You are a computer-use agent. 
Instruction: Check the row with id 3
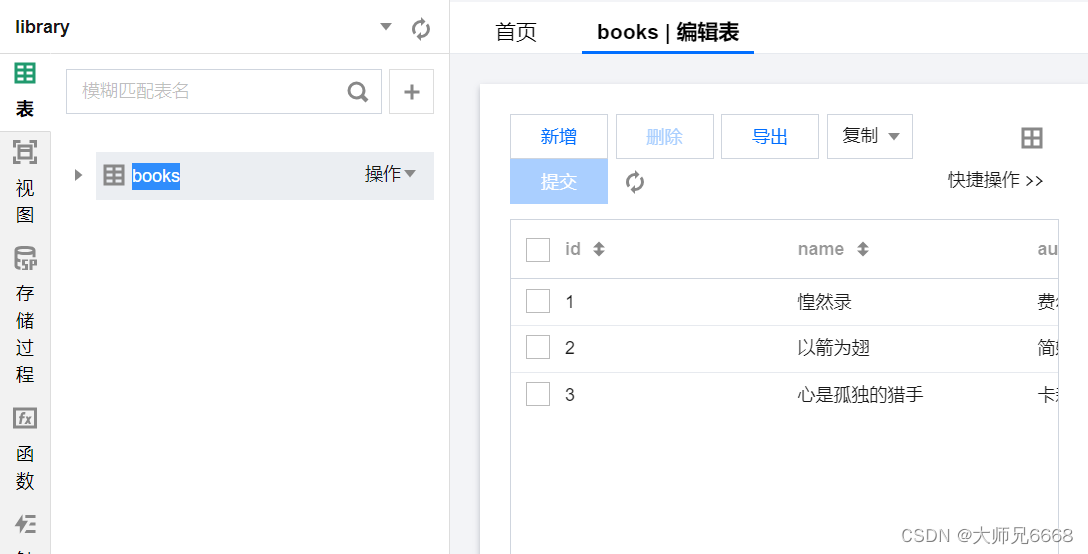pyautogui.click(x=538, y=394)
